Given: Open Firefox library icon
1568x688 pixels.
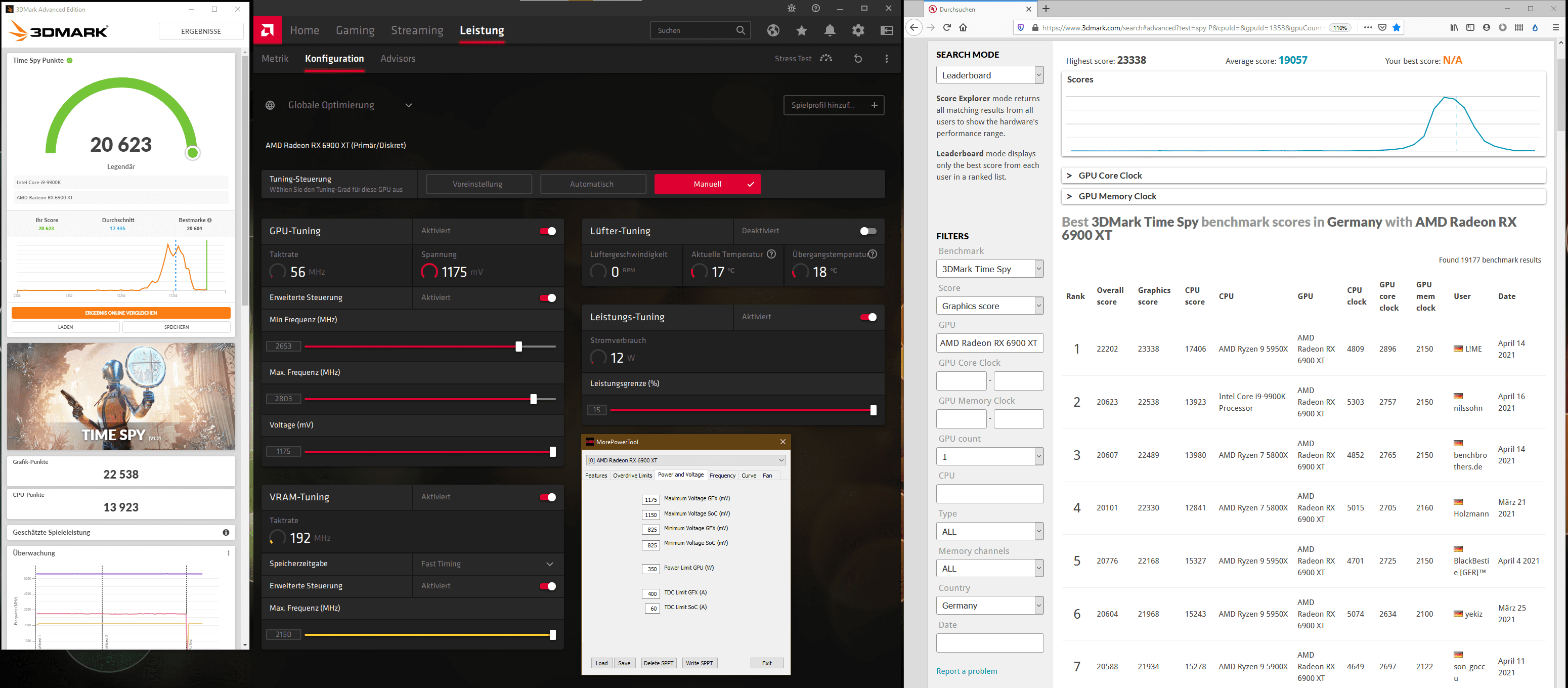Looking at the screenshot, I should [1454, 27].
